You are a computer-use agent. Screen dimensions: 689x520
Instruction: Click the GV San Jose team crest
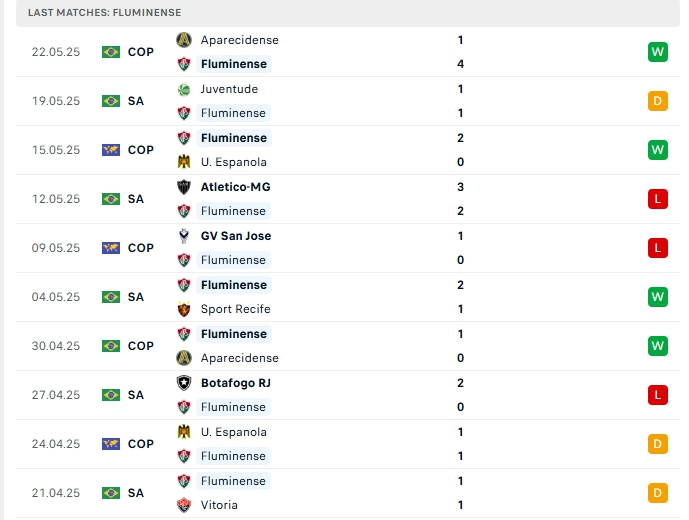click(x=183, y=236)
